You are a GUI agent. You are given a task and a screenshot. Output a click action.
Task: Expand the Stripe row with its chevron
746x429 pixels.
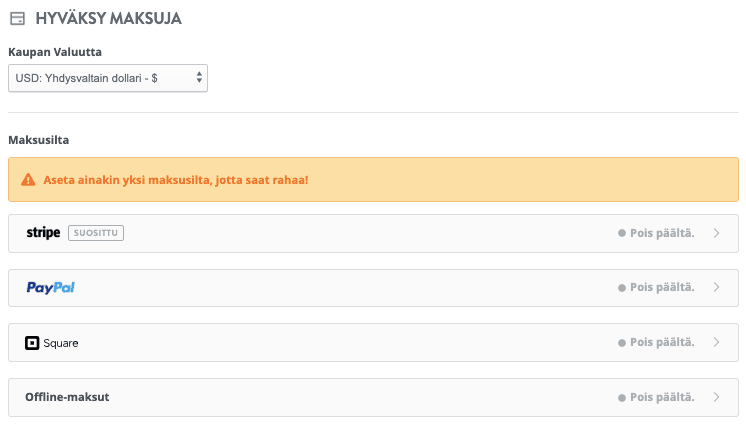pyautogui.click(x=716, y=233)
